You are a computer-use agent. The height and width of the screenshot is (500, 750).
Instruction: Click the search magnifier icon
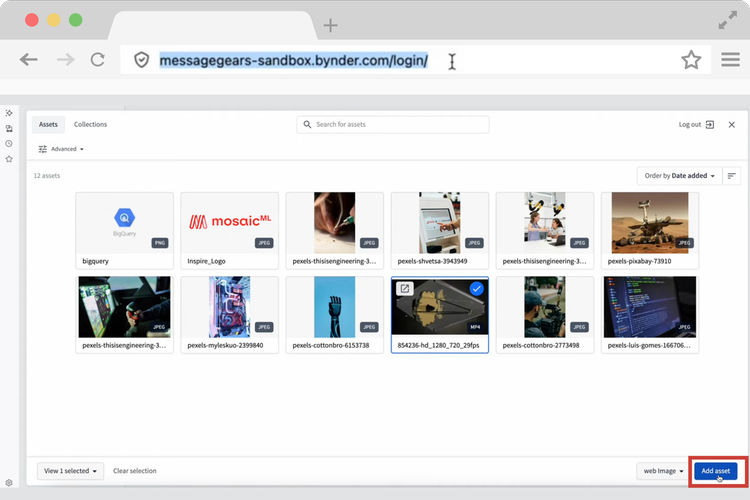[307, 124]
